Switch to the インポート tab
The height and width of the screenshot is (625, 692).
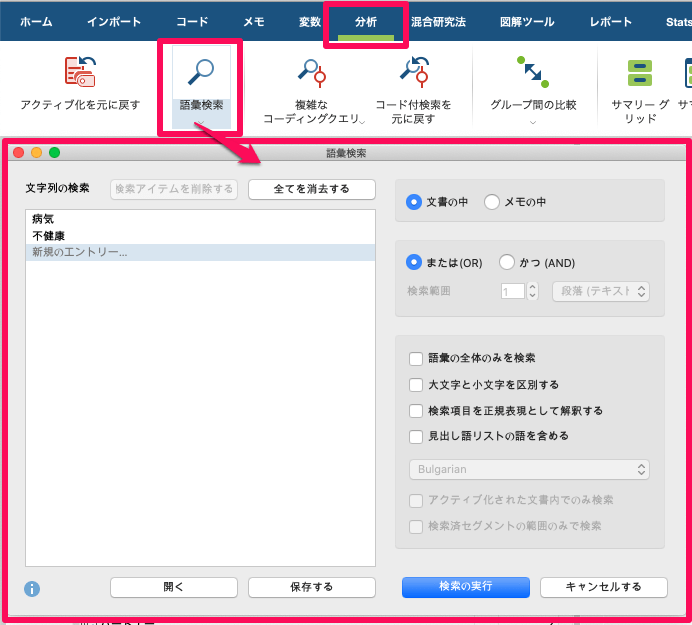(x=114, y=22)
